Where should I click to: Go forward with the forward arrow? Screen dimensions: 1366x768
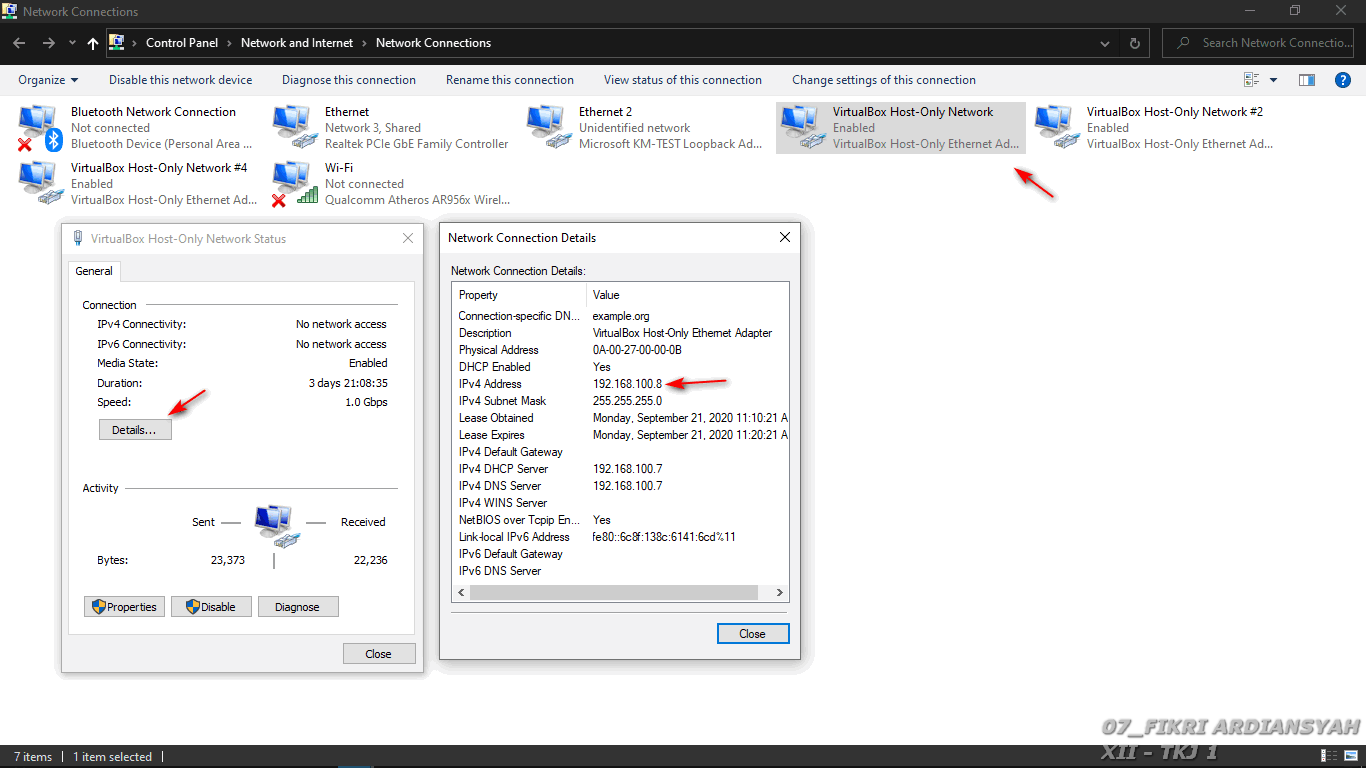pyautogui.click(x=49, y=43)
